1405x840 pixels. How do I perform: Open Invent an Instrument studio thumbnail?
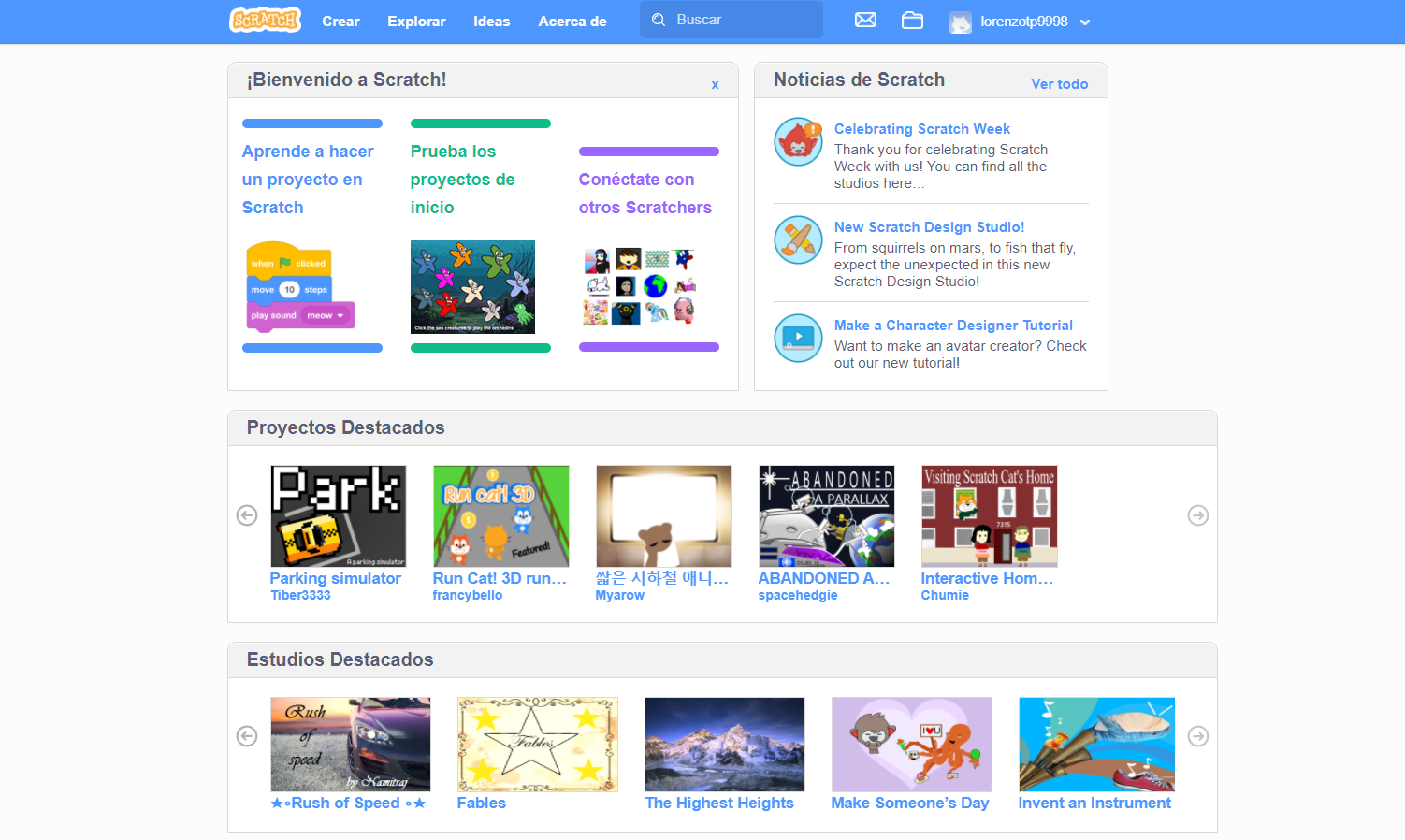pos(1097,745)
